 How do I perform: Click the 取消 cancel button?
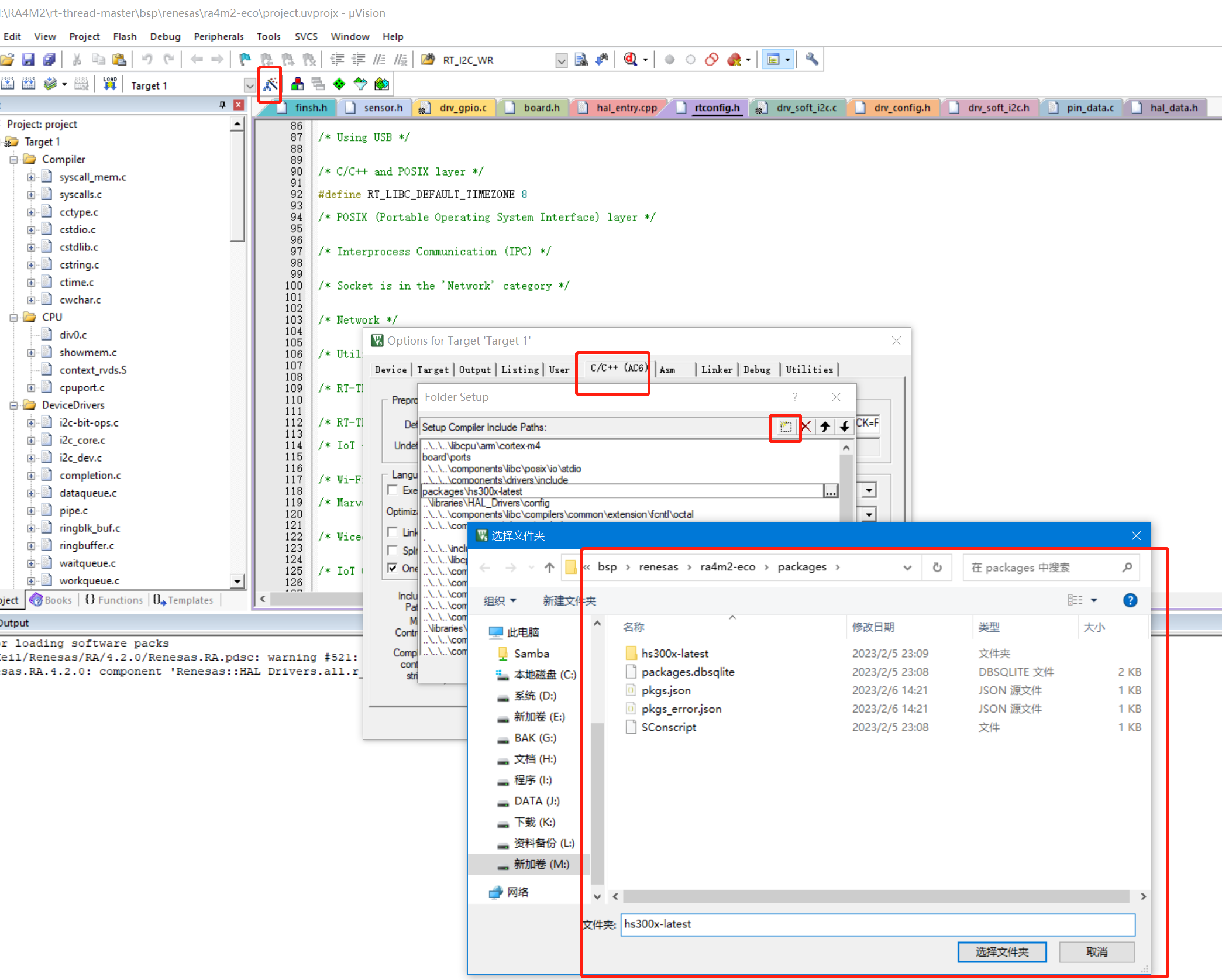pos(1097,952)
